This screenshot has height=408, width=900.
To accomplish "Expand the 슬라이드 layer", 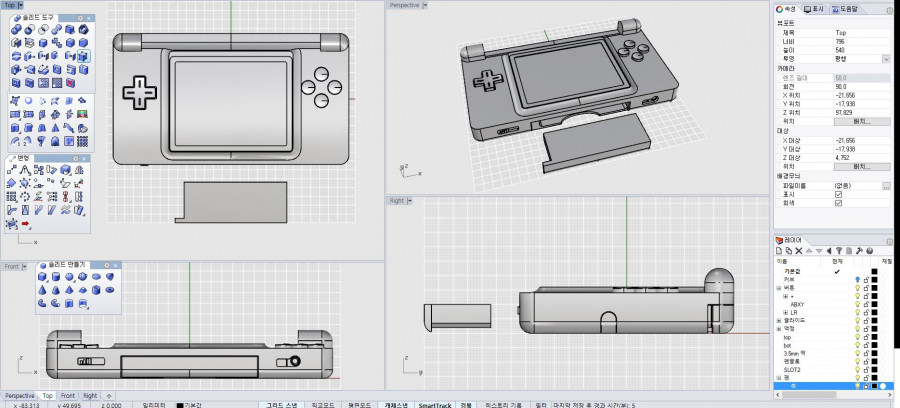I will pyautogui.click(x=779, y=320).
